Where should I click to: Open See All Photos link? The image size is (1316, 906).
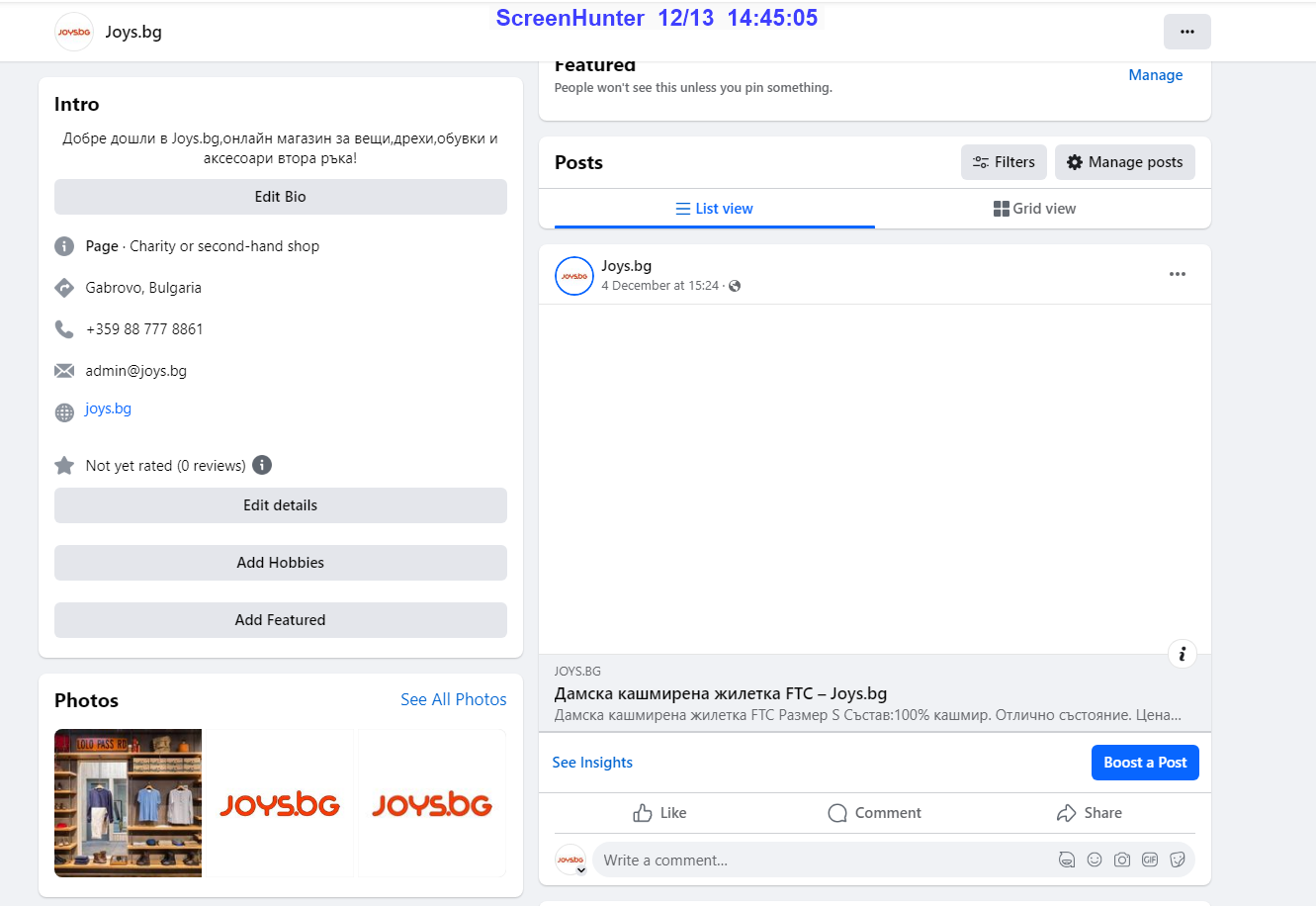pyautogui.click(x=454, y=699)
